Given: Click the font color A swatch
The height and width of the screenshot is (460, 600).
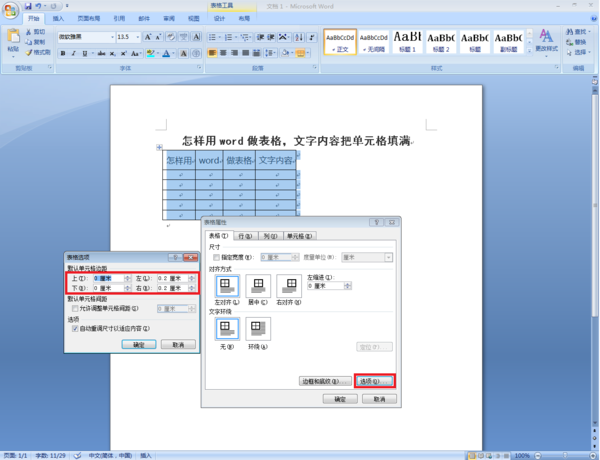Looking at the screenshot, I should coord(166,54).
